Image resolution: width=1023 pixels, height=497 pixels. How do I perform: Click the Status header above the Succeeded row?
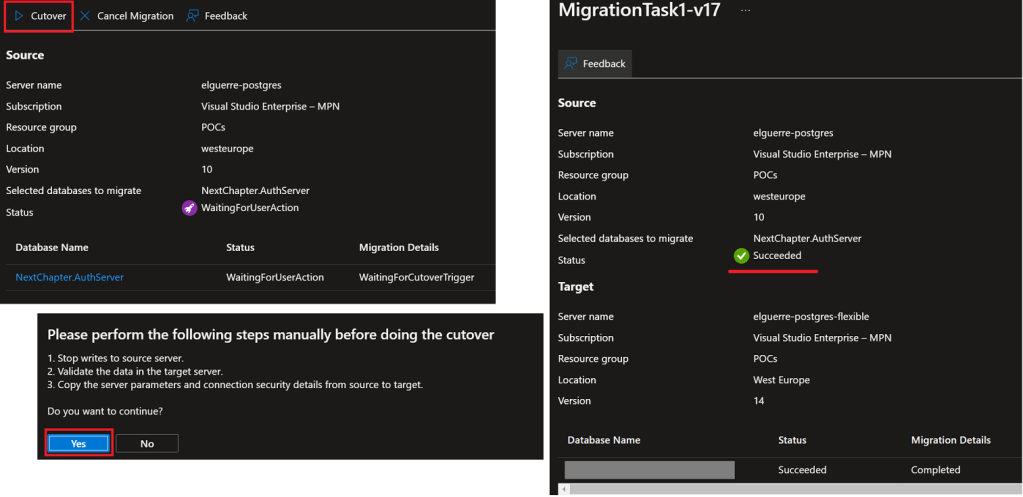click(794, 440)
